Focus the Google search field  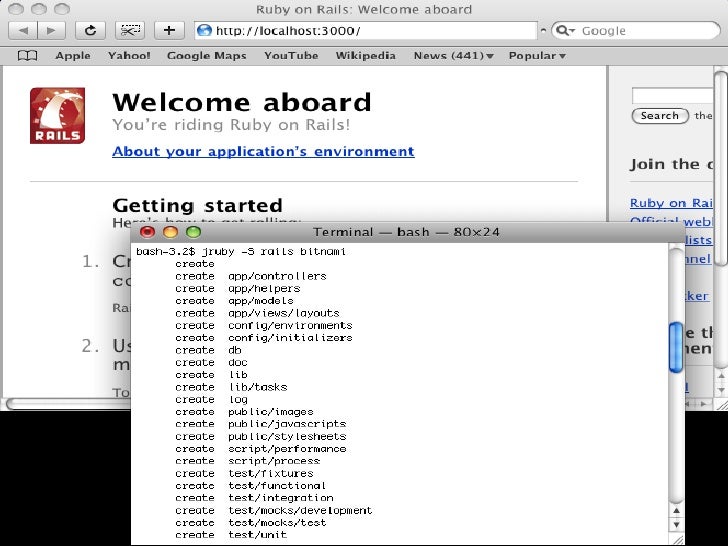pos(636,31)
